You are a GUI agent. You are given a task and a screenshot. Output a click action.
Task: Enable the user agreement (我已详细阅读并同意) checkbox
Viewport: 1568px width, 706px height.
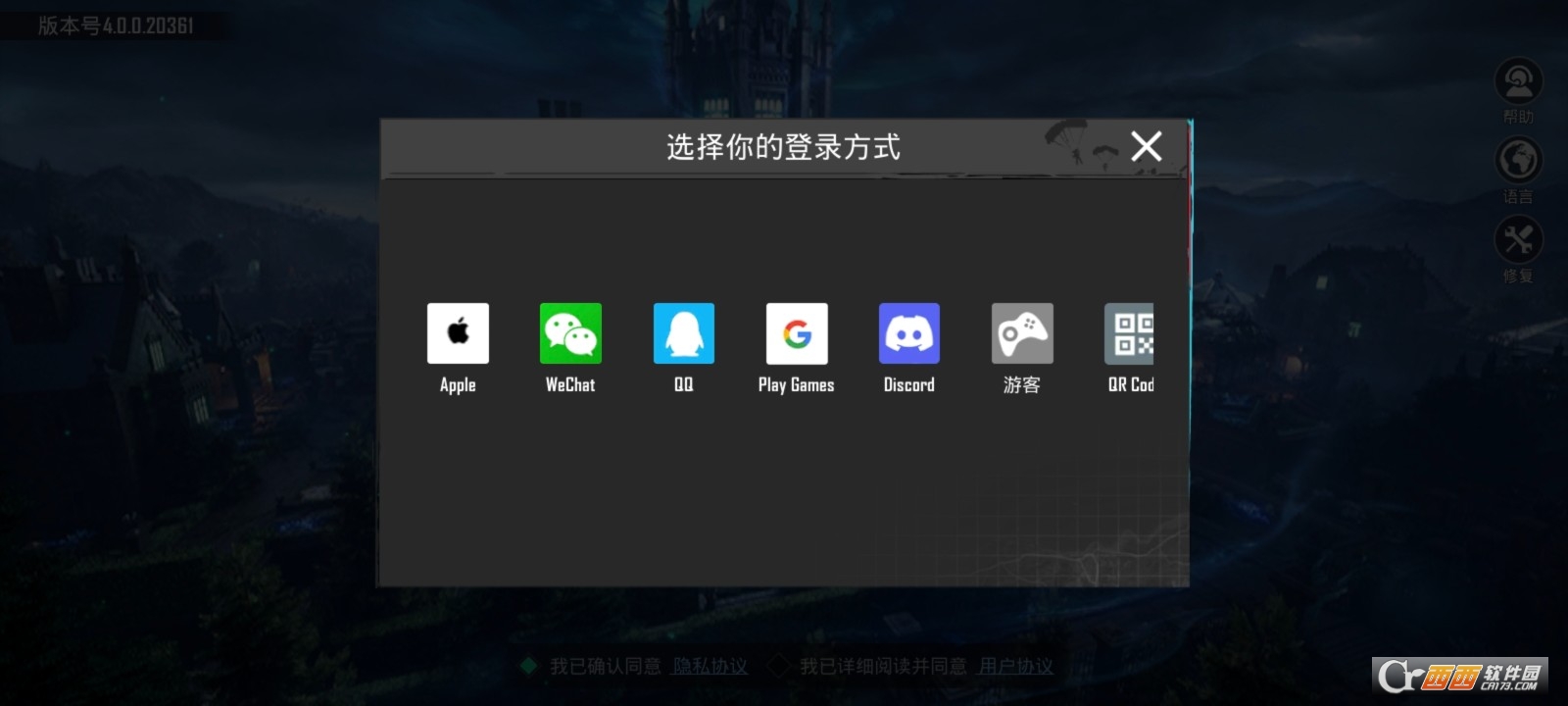[780, 667]
